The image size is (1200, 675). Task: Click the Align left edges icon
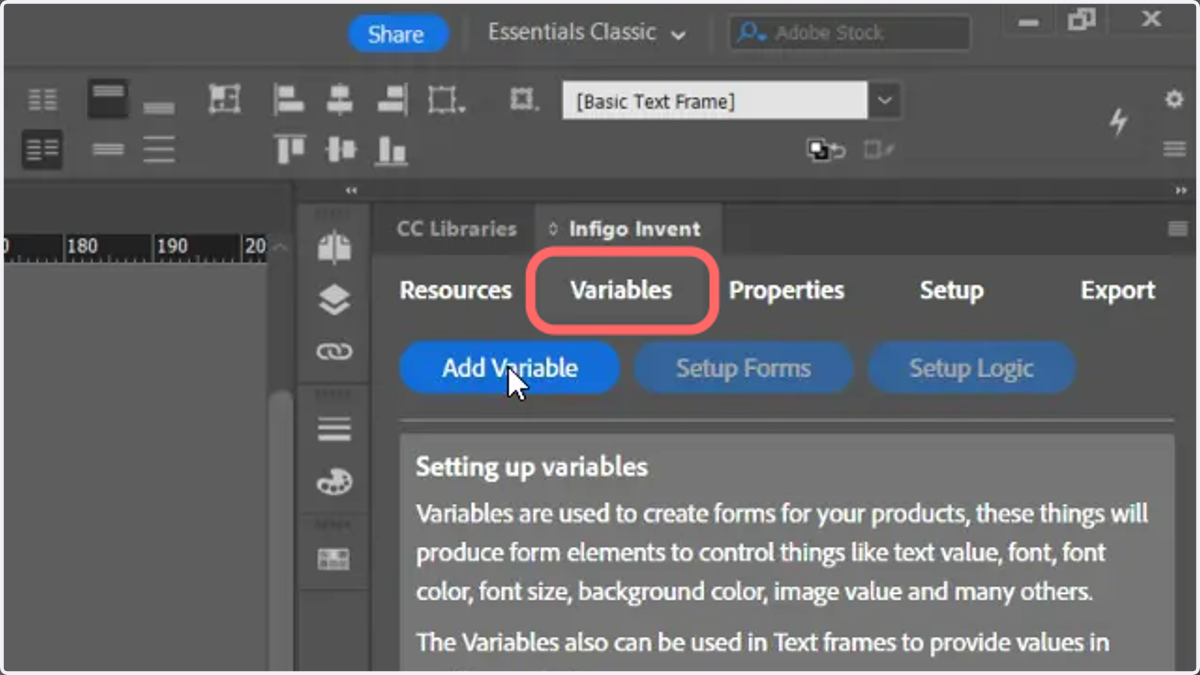coord(289,100)
